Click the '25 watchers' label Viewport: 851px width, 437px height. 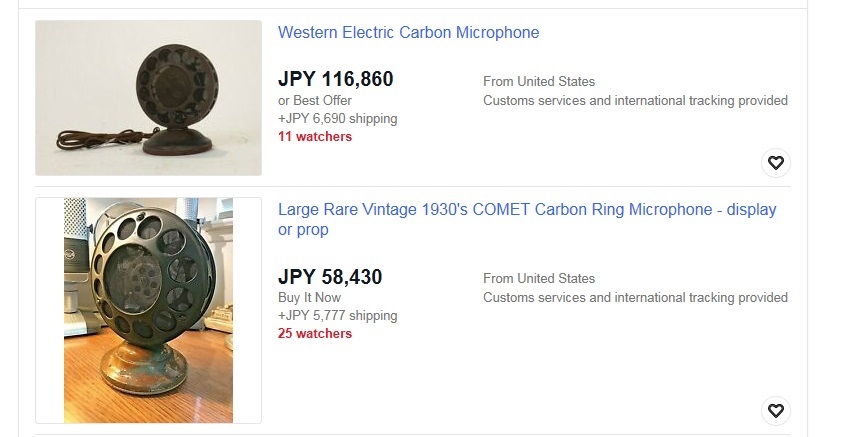click(x=315, y=333)
